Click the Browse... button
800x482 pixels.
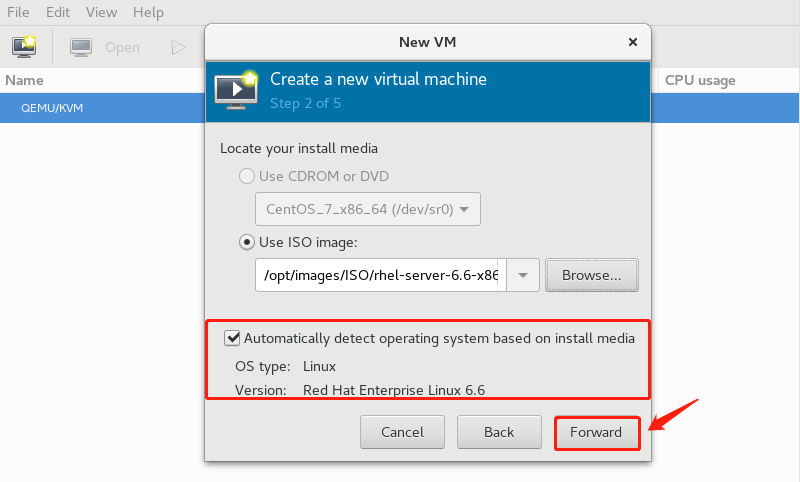(x=591, y=275)
